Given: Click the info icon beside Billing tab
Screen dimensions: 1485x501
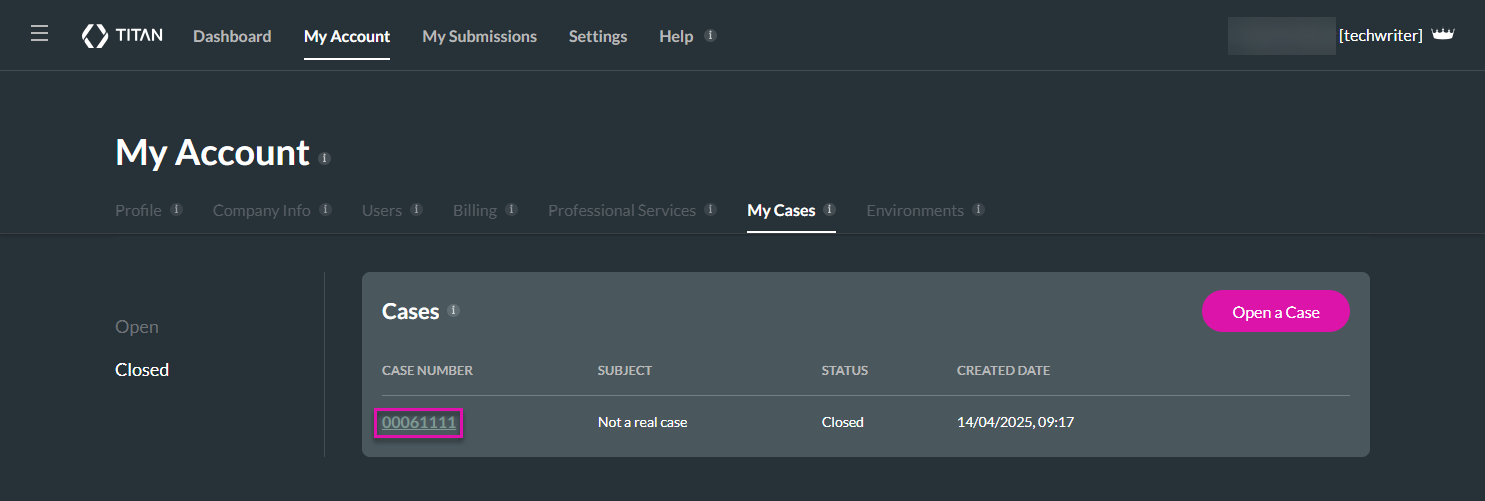Looking at the screenshot, I should tap(511, 210).
